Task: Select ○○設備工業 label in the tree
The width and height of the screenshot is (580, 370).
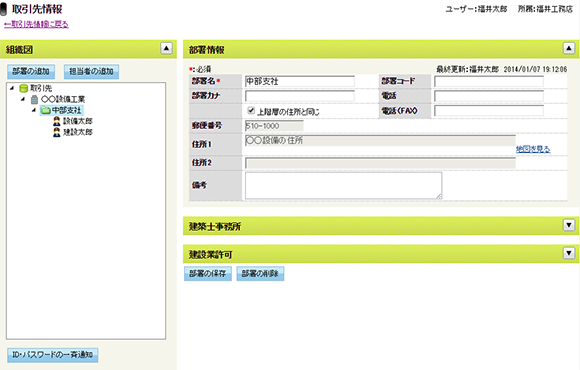Action: tap(63, 99)
